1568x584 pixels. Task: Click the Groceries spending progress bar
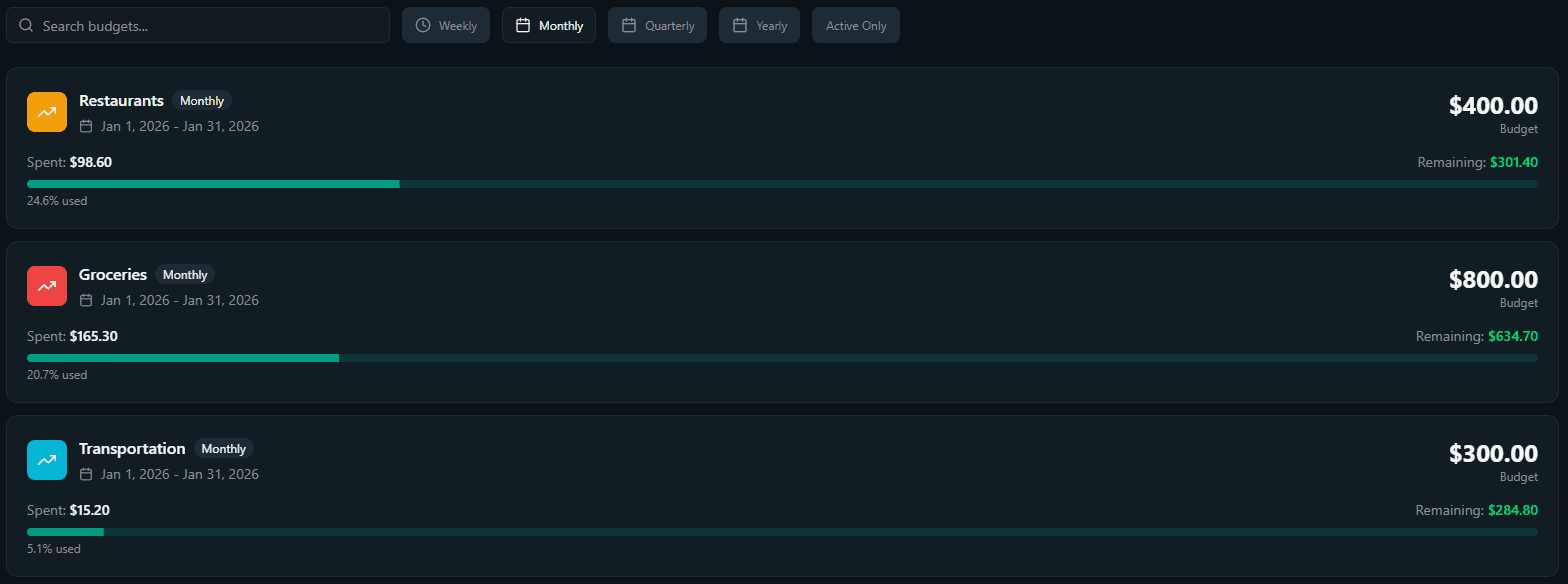781,358
